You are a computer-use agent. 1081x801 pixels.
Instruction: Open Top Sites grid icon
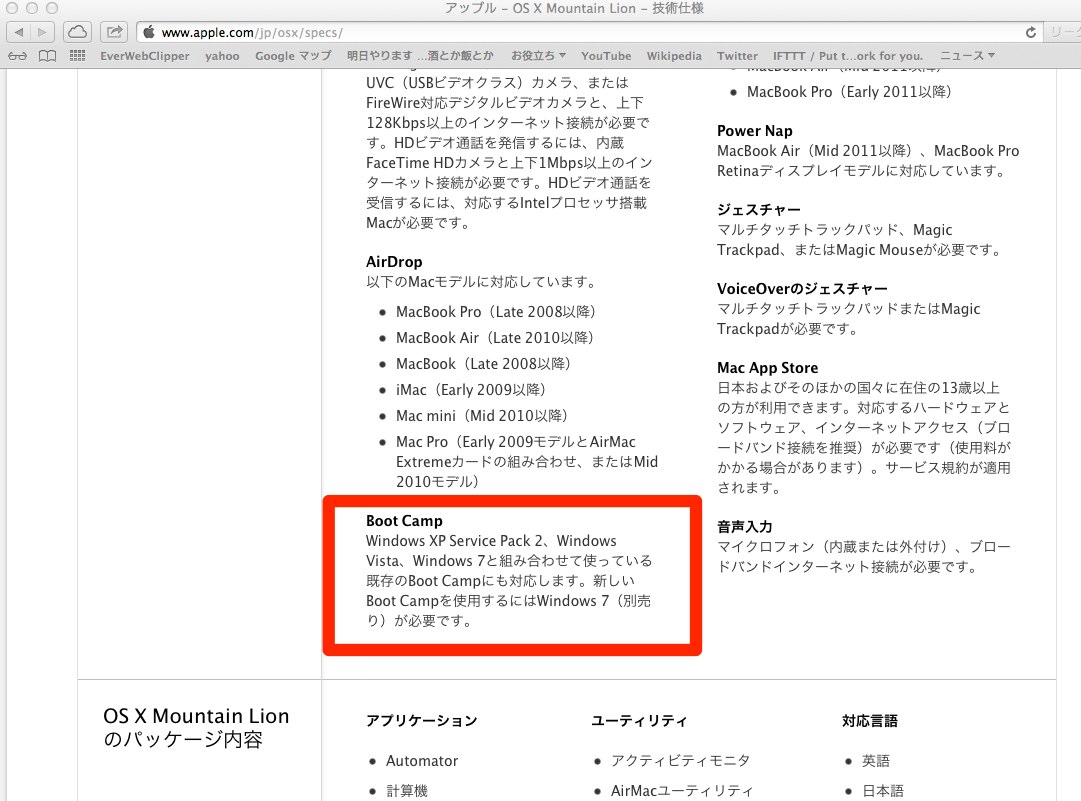pos(77,56)
